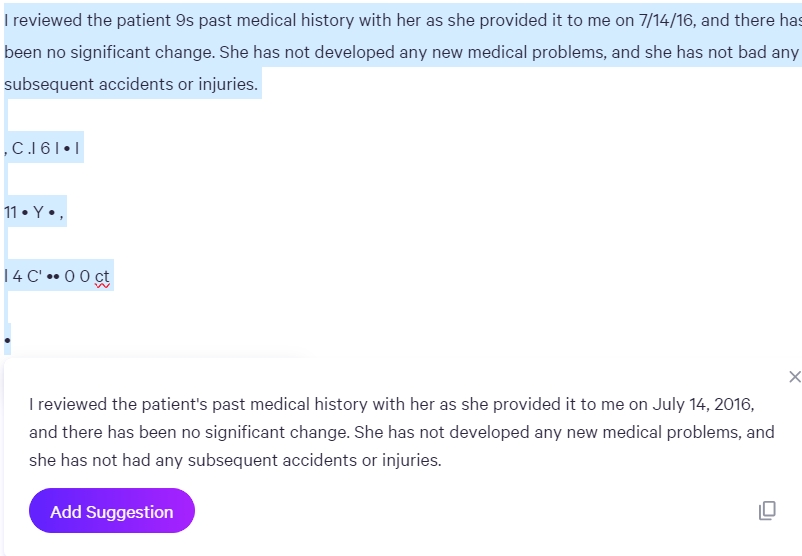The width and height of the screenshot is (802, 556).
Task: Click the garbled line "11 • Y • ,"
Action: click(34, 212)
